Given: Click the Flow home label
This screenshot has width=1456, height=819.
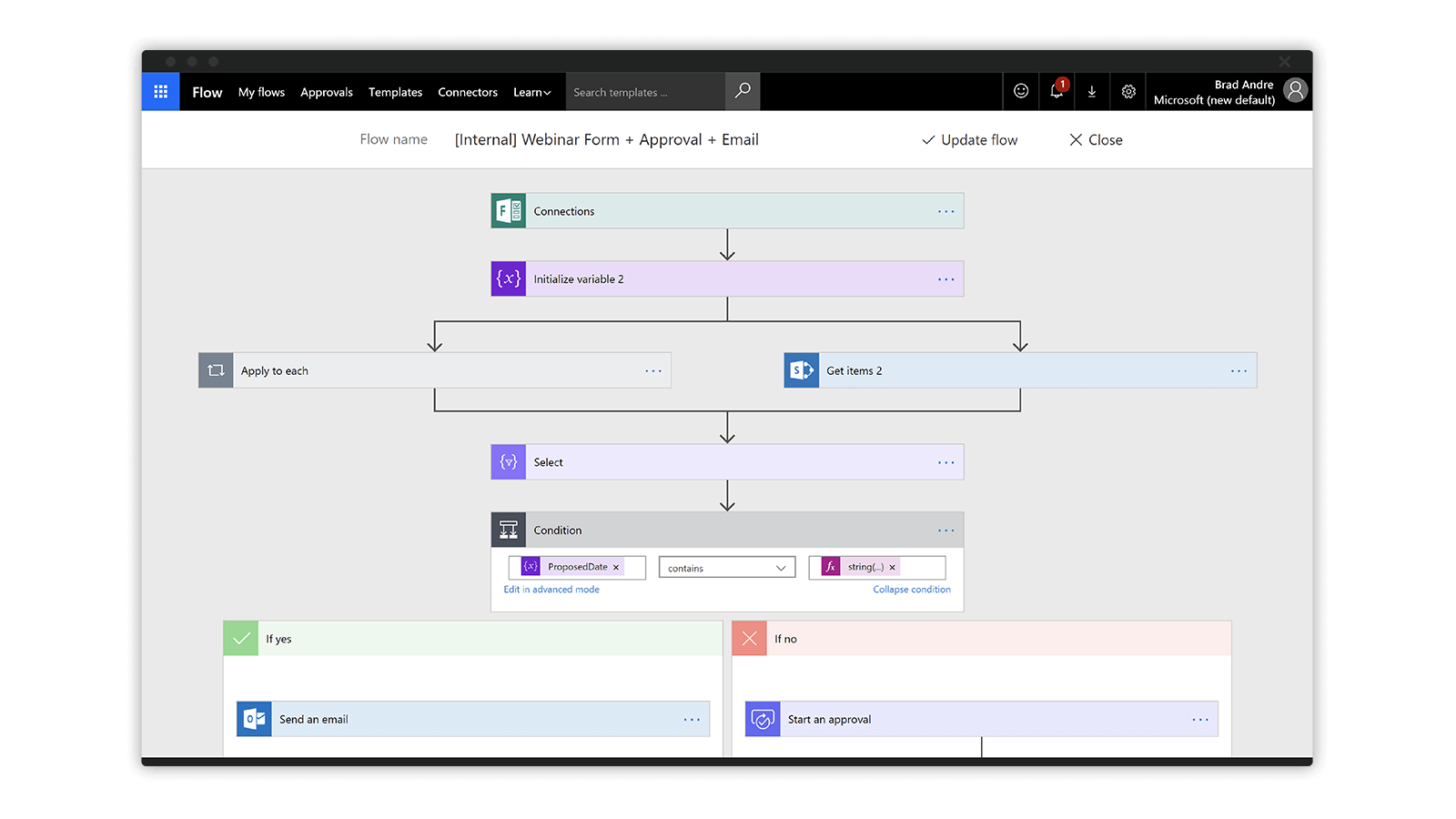Looking at the screenshot, I should 207,92.
